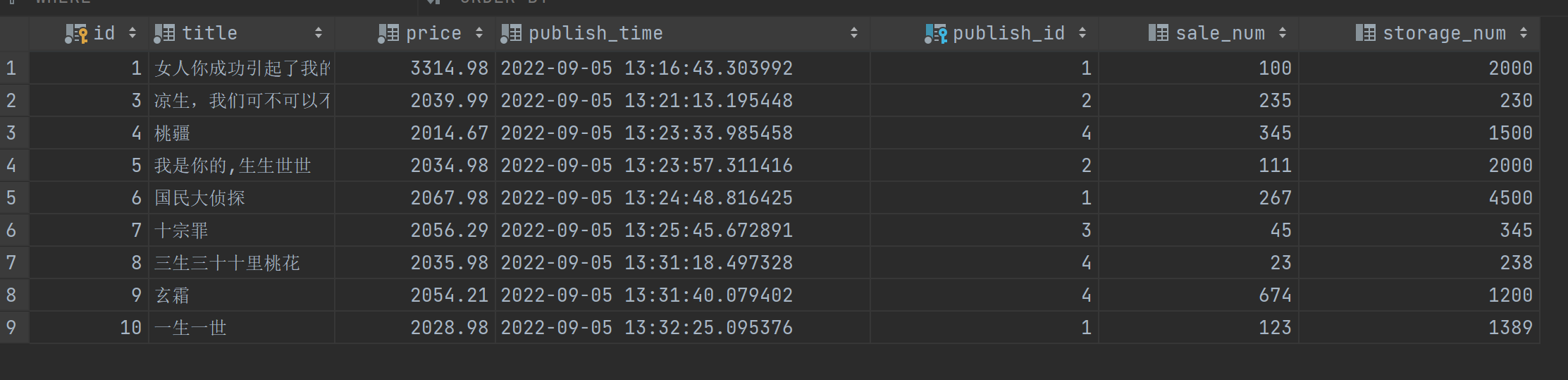
Task: Click the id cell with value 10
Action: point(131,328)
